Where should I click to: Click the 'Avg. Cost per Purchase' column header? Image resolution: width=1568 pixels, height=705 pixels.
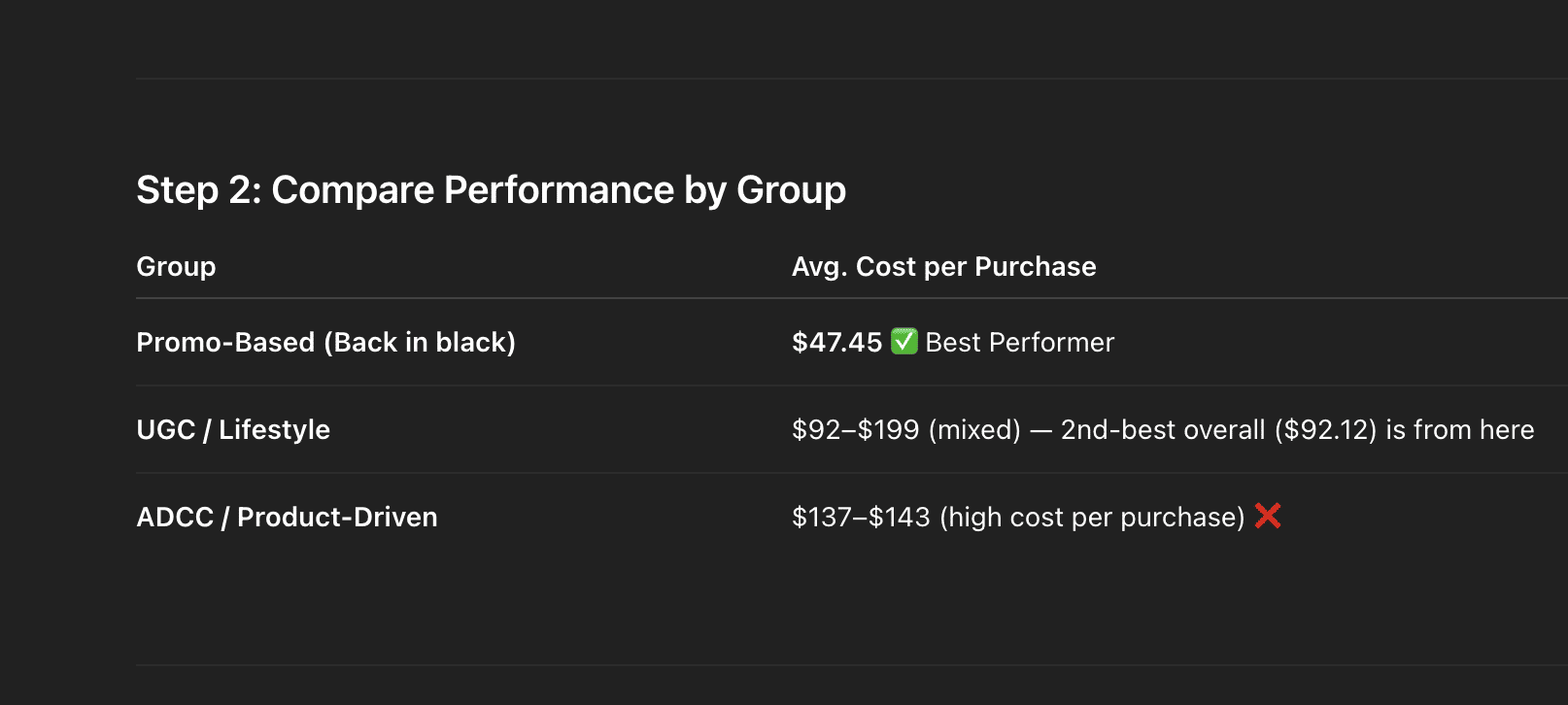[x=943, y=267]
